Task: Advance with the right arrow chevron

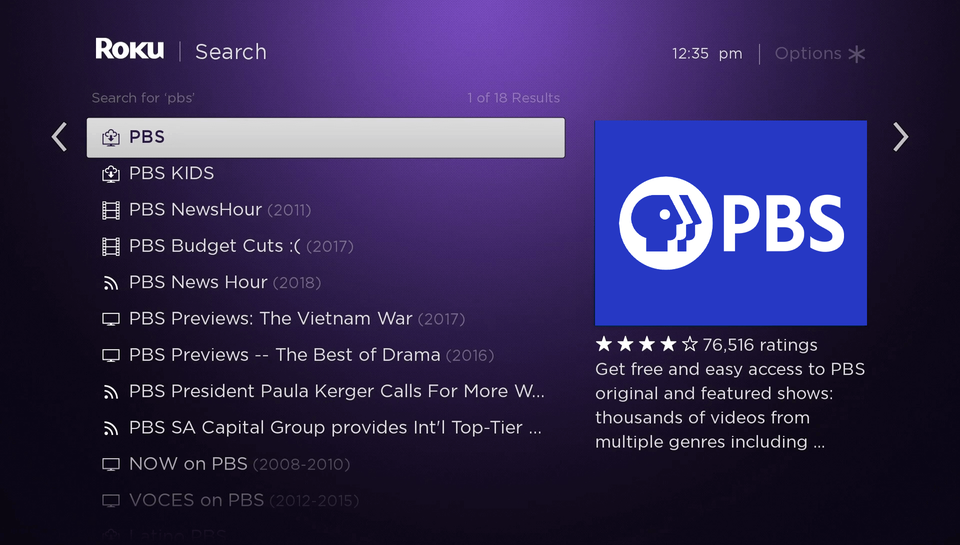Action: pos(901,137)
